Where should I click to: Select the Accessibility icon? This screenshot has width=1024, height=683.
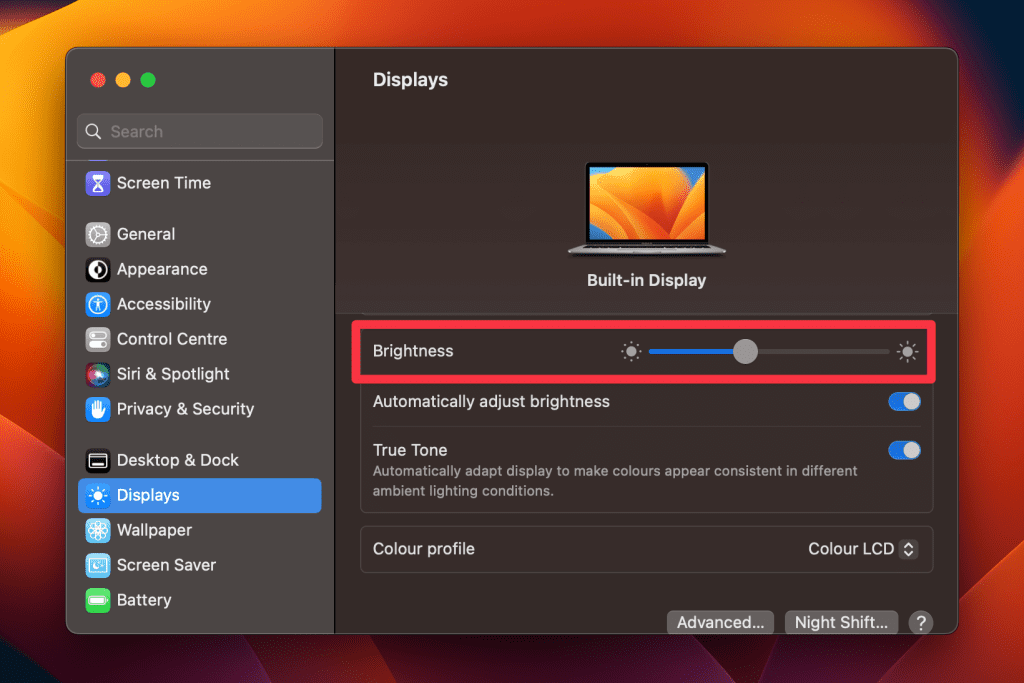97,304
